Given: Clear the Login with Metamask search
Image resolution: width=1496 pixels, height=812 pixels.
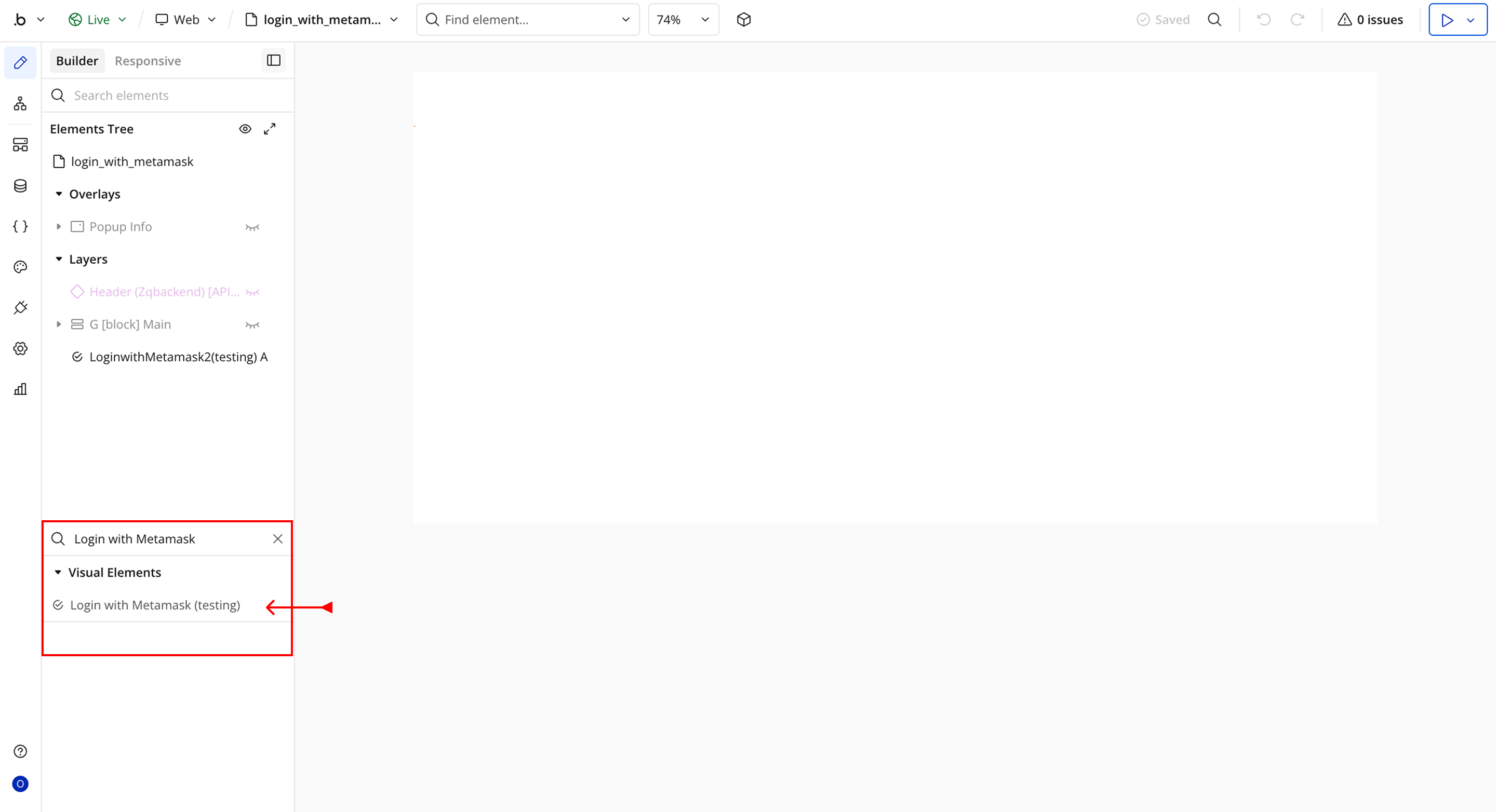Looking at the screenshot, I should tap(277, 538).
